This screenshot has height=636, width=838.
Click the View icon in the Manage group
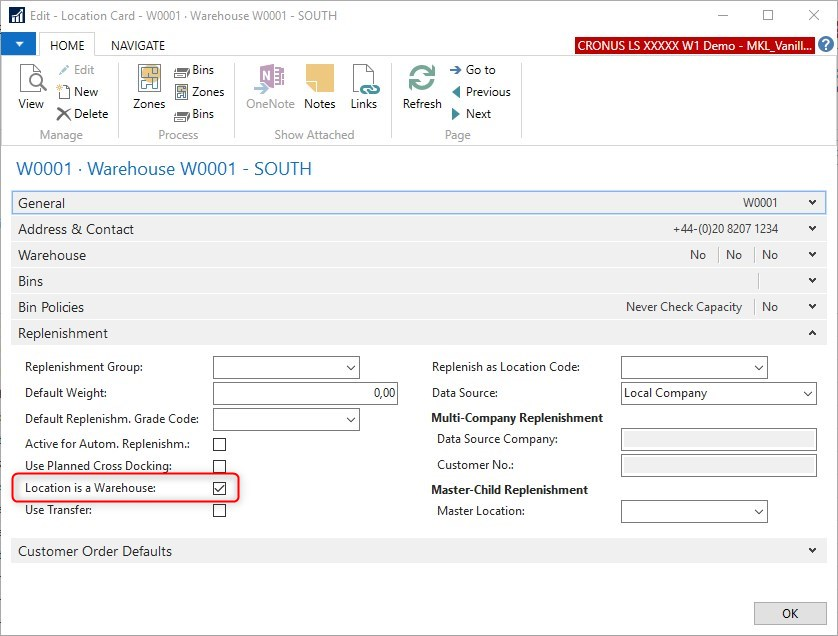pyautogui.click(x=31, y=86)
